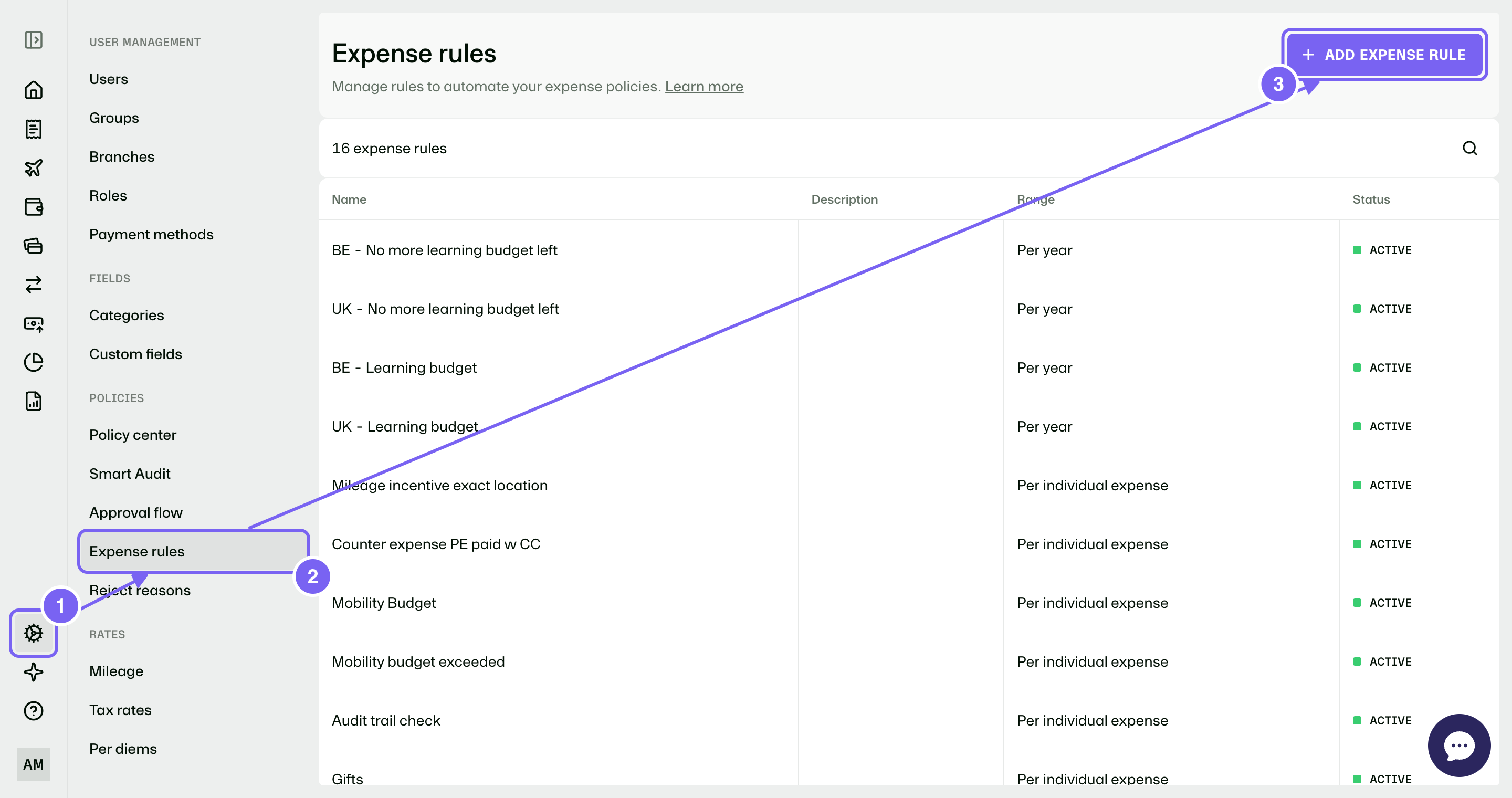Open the help question mark icon

pos(34,710)
